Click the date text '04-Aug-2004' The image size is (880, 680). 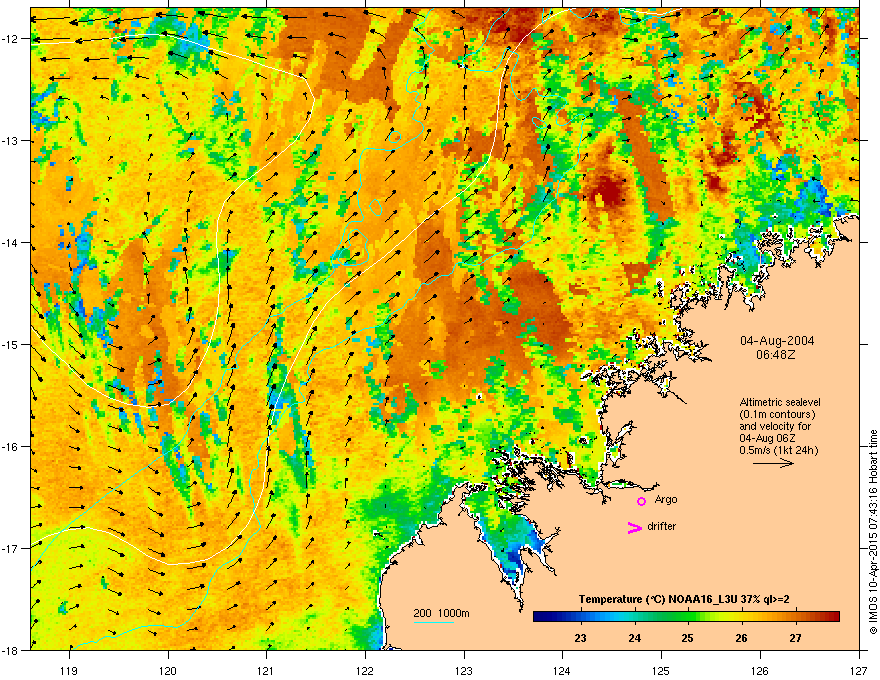click(777, 341)
